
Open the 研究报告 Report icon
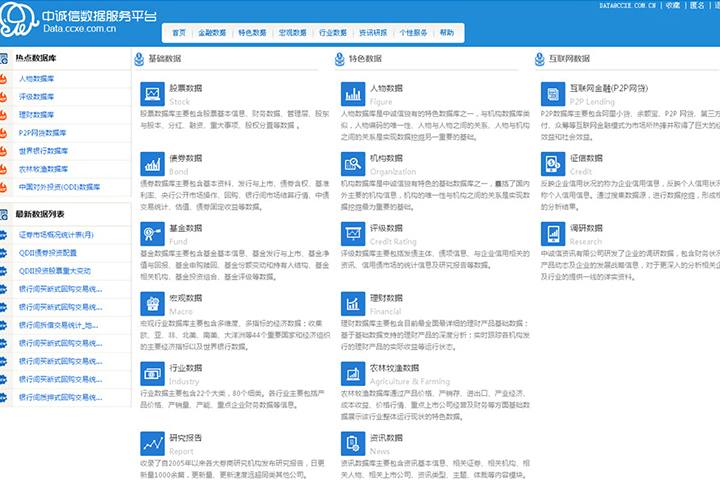pos(152,443)
